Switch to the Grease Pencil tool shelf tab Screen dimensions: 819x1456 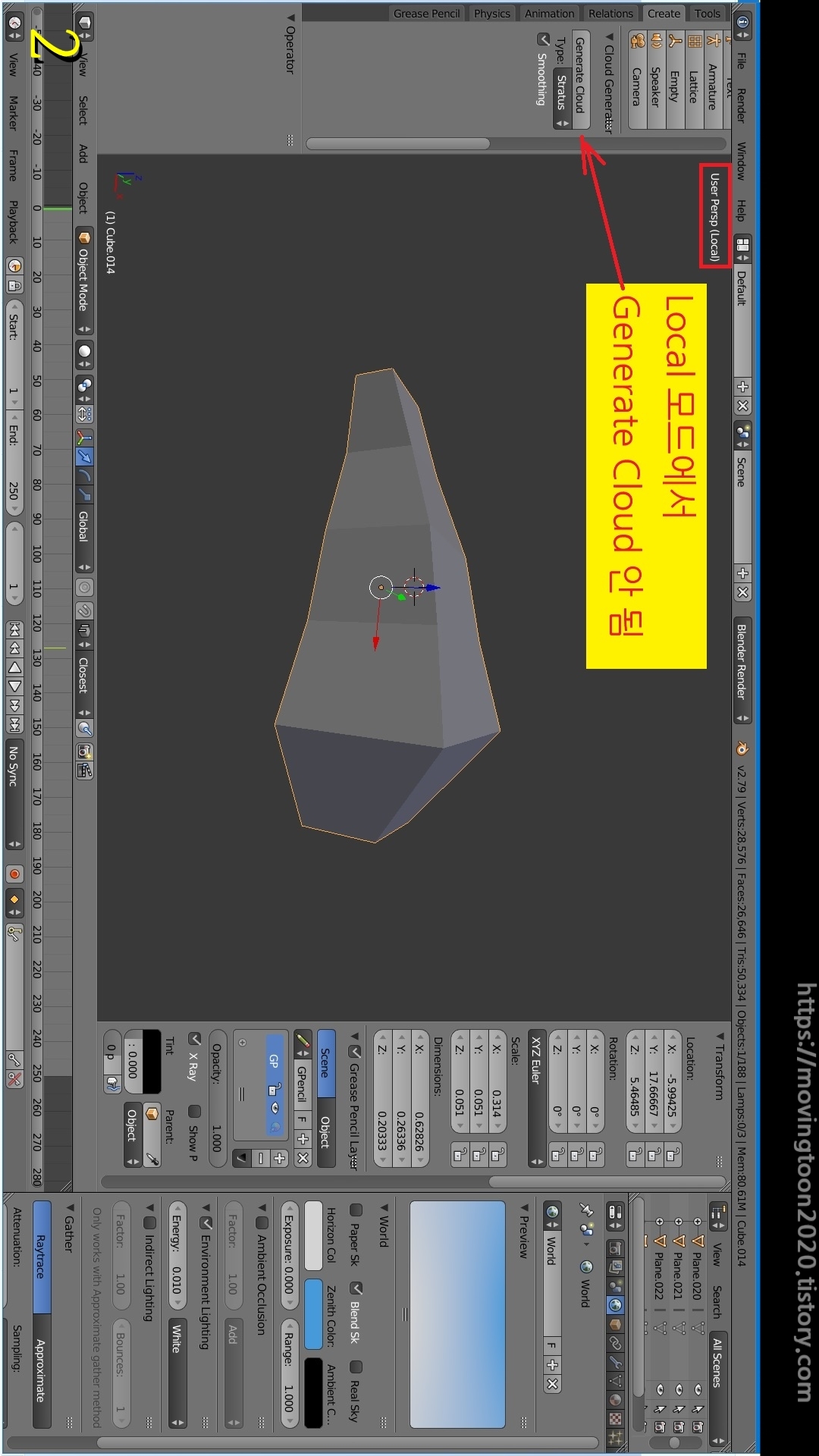426,14
